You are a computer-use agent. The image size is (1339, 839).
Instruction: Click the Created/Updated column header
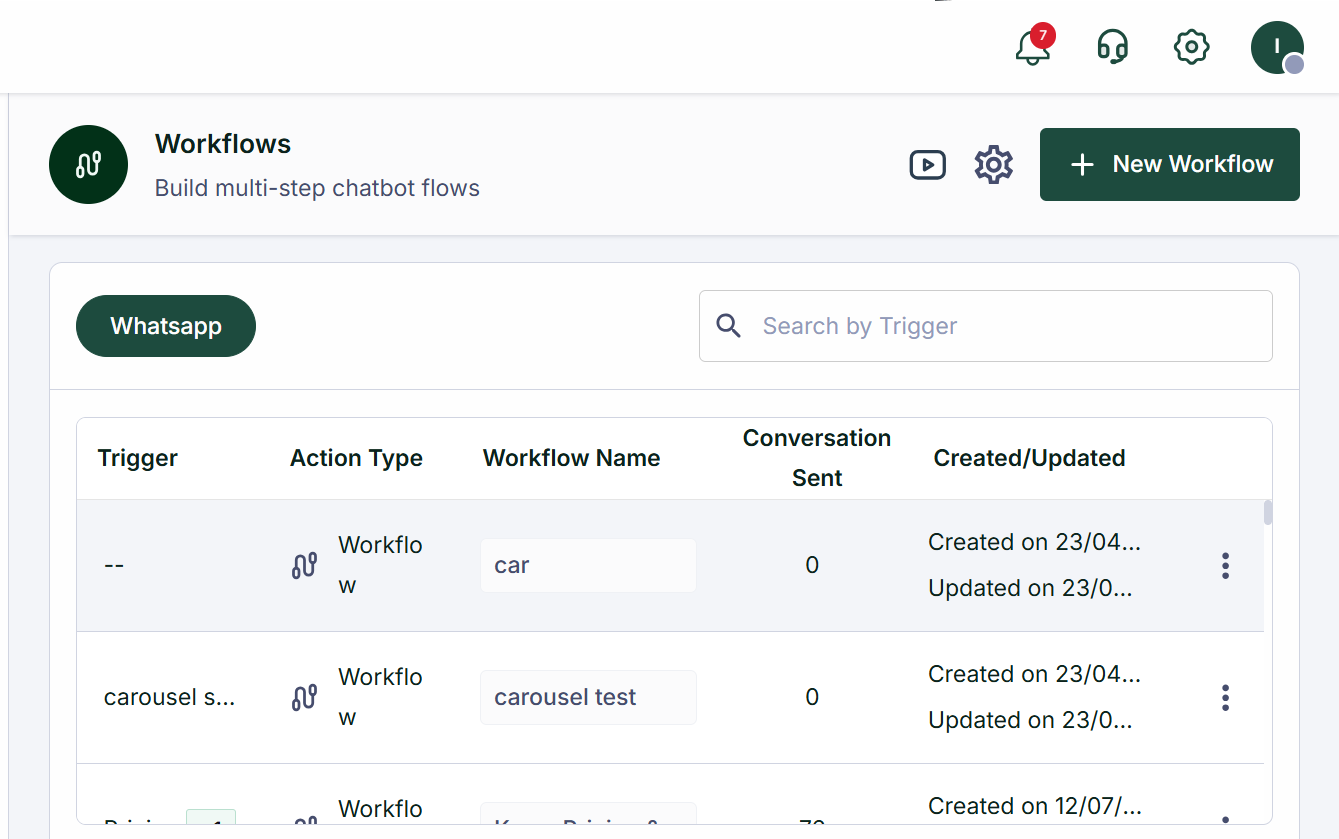1029,458
